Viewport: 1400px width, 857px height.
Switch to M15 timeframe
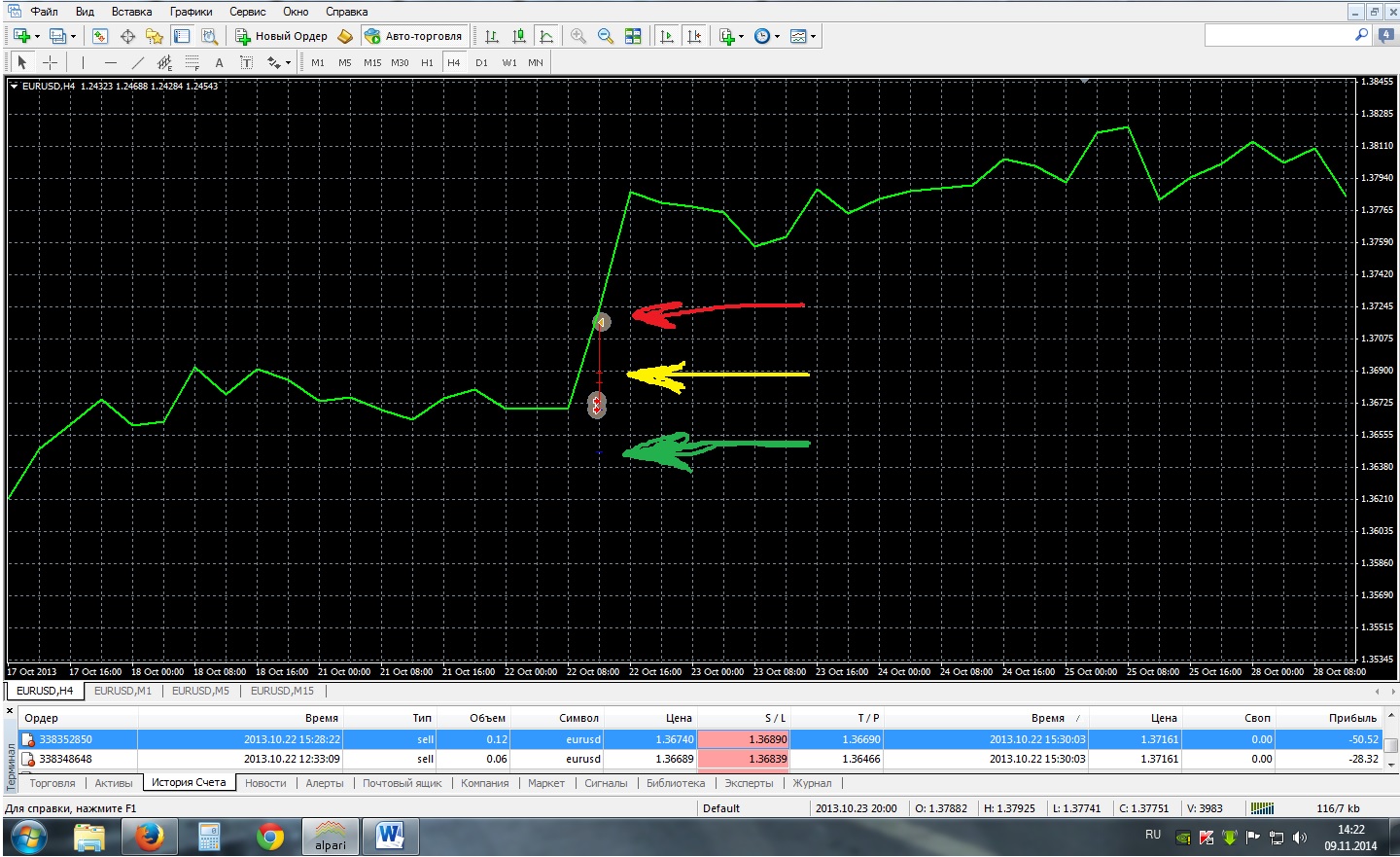point(372,62)
